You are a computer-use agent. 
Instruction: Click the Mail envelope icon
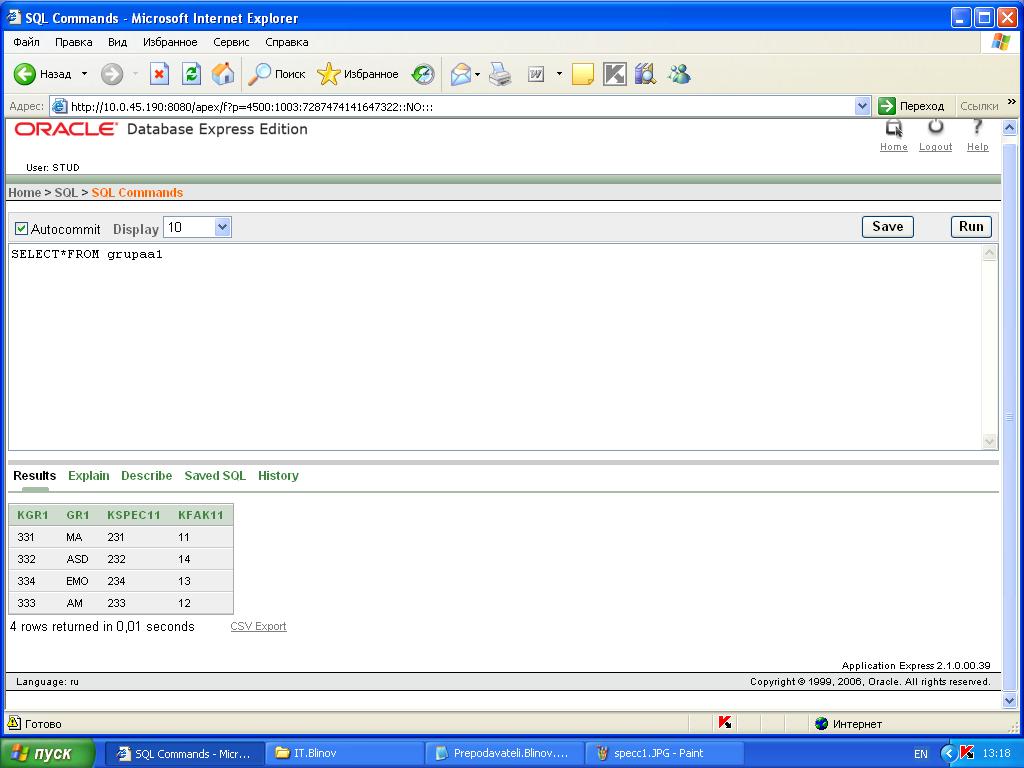point(461,74)
